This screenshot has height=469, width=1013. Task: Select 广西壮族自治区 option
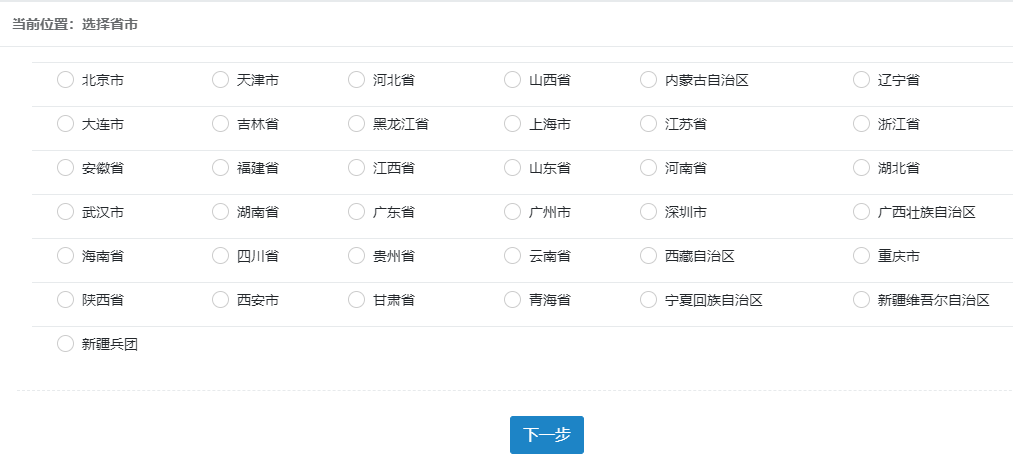point(862,212)
